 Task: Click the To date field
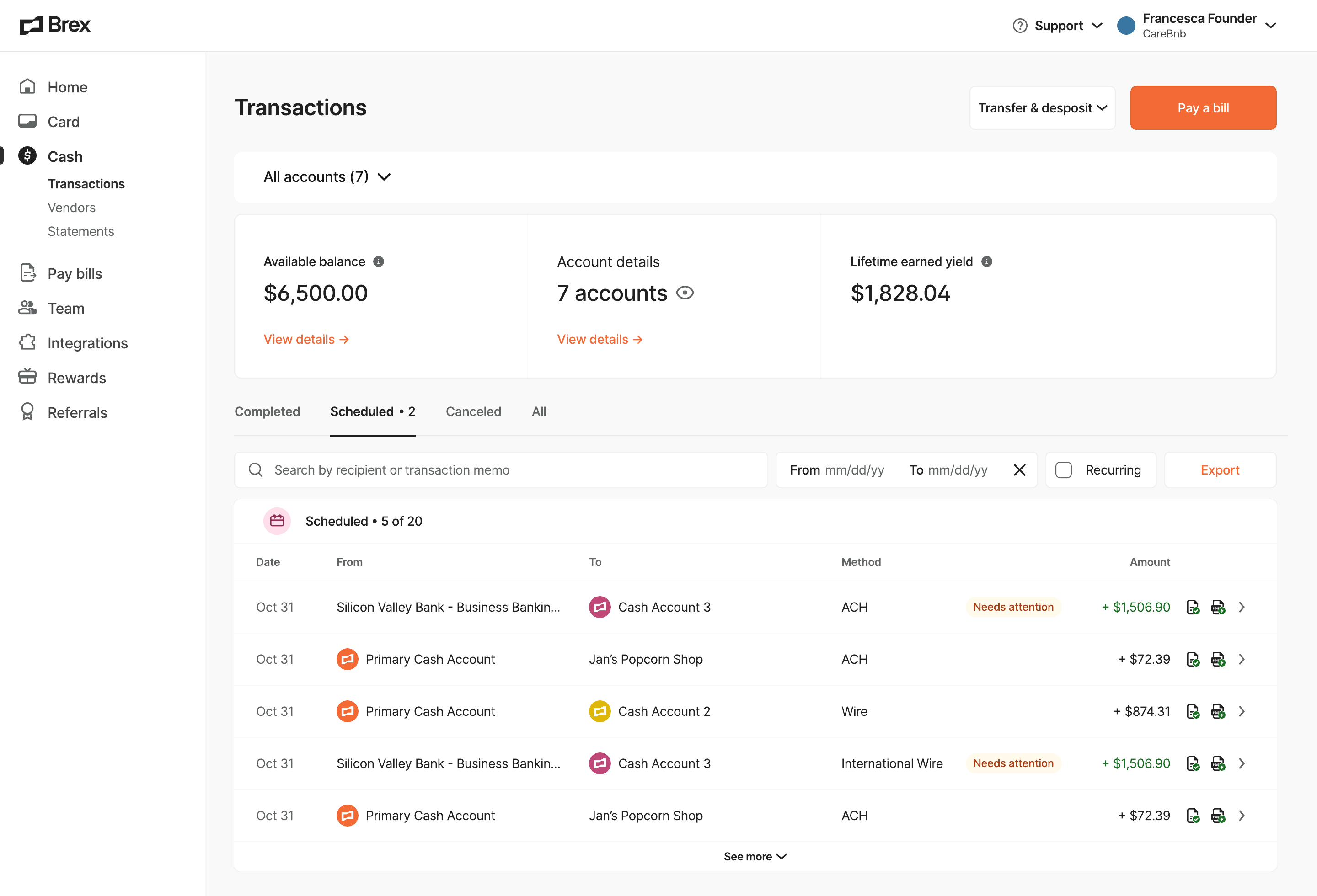point(948,469)
